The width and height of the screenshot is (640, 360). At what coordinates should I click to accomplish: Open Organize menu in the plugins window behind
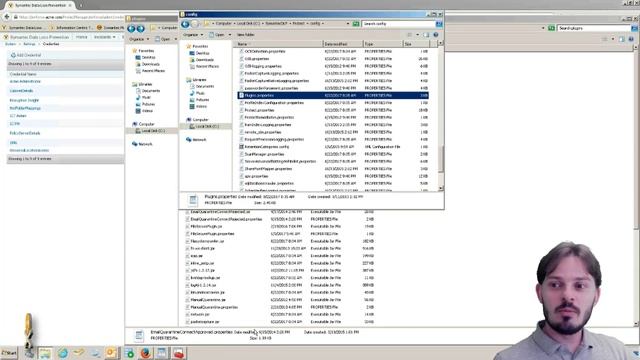[x=138, y=39]
